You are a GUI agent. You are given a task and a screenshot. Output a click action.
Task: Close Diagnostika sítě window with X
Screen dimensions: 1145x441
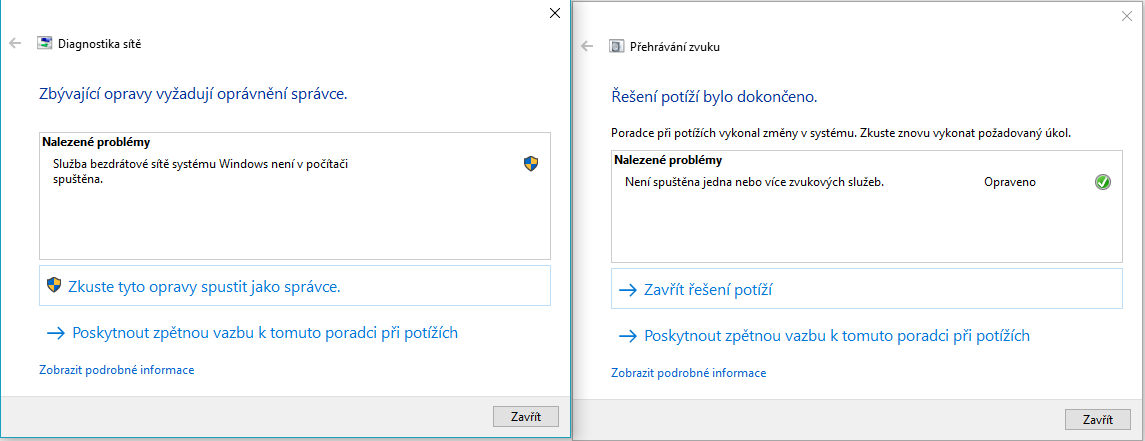point(555,13)
